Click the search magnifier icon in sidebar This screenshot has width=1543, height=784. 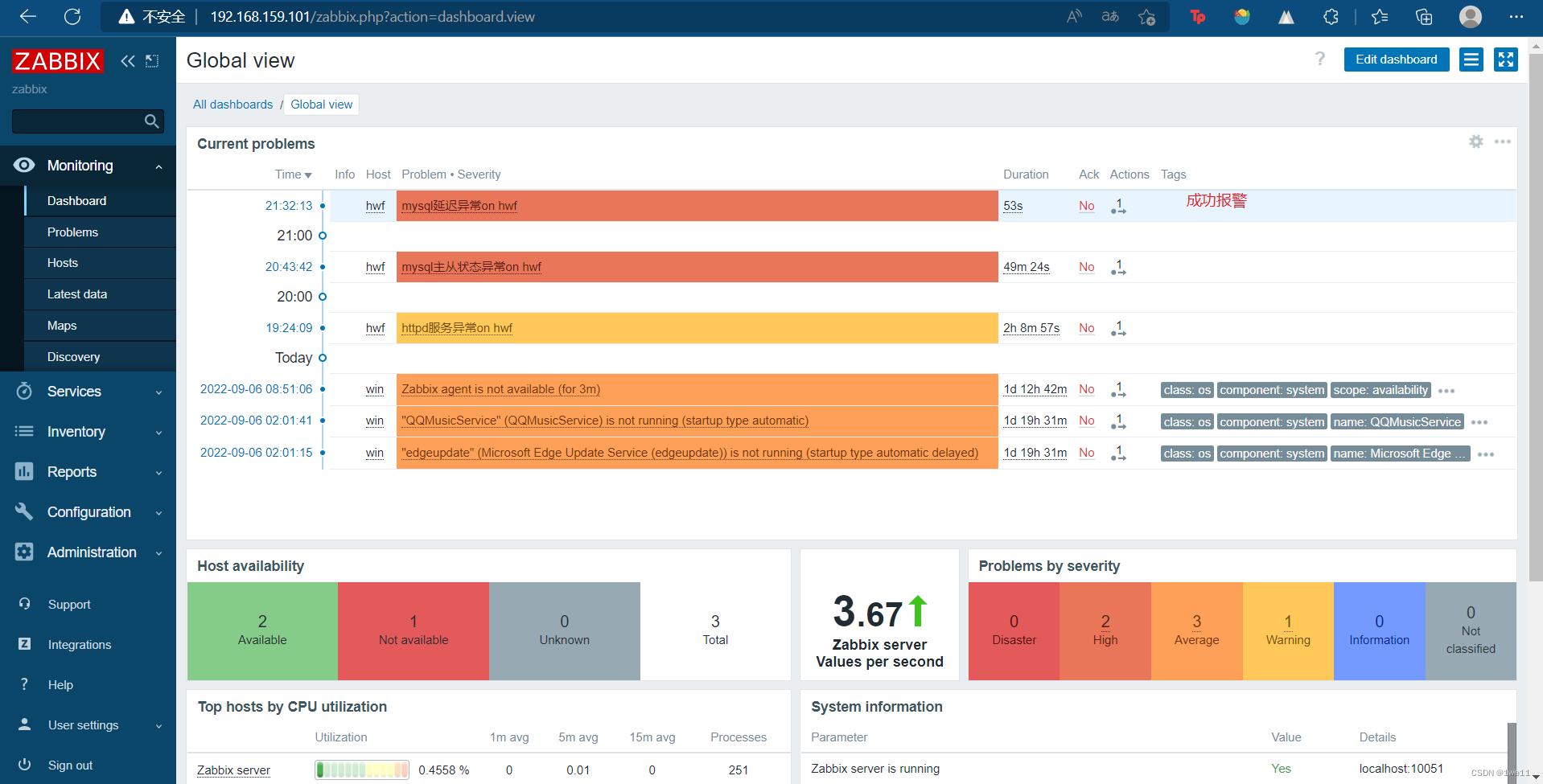151,121
